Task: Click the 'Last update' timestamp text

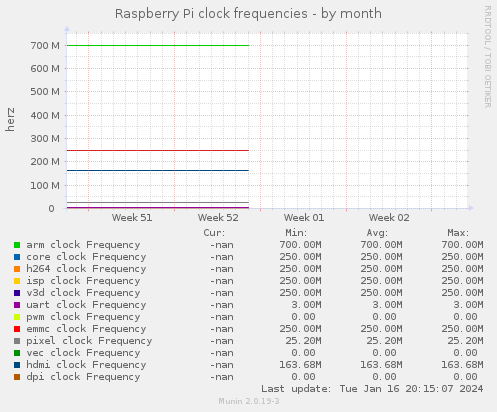Action: point(372,389)
